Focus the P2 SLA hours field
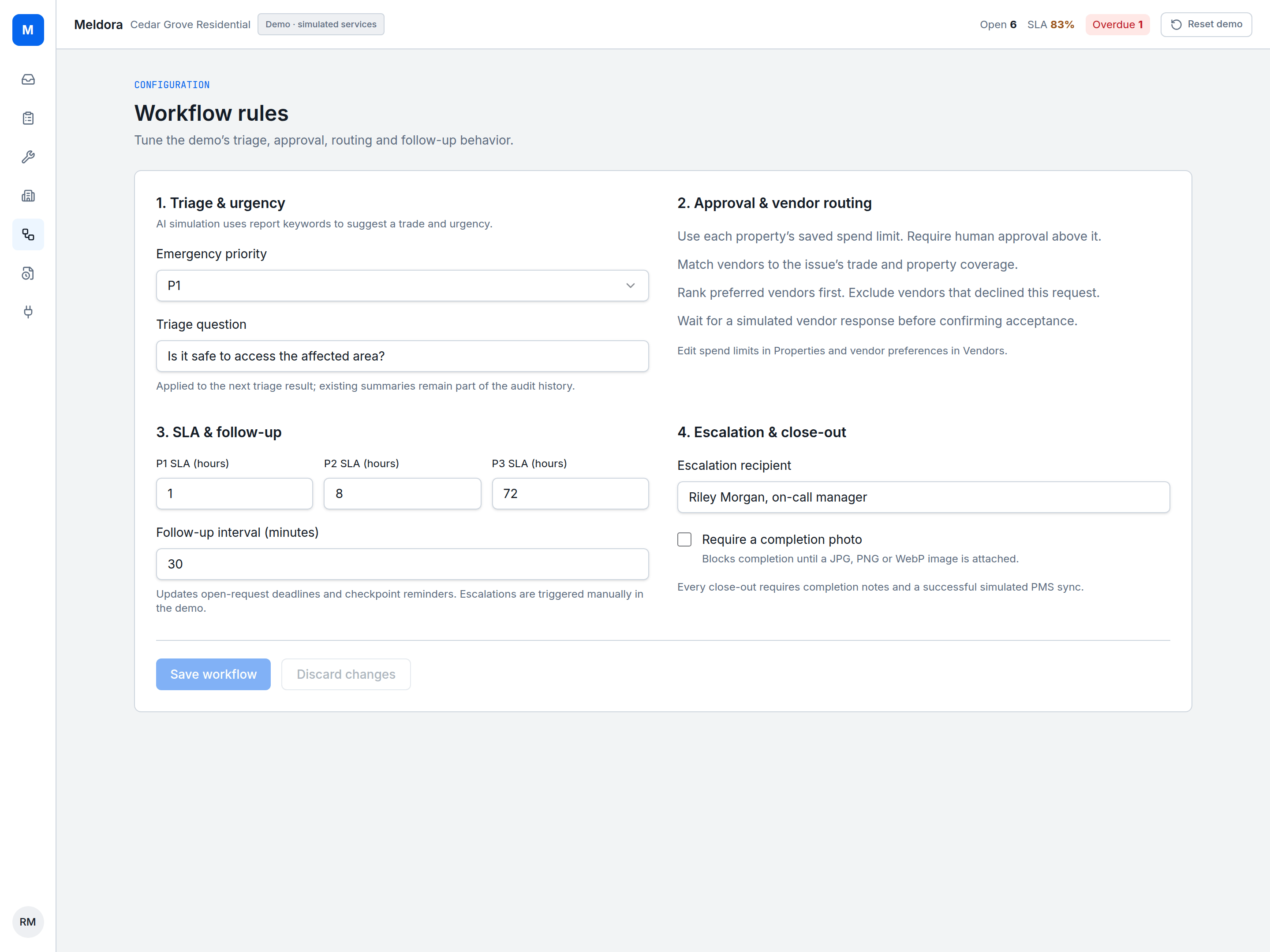 (x=402, y=494)
